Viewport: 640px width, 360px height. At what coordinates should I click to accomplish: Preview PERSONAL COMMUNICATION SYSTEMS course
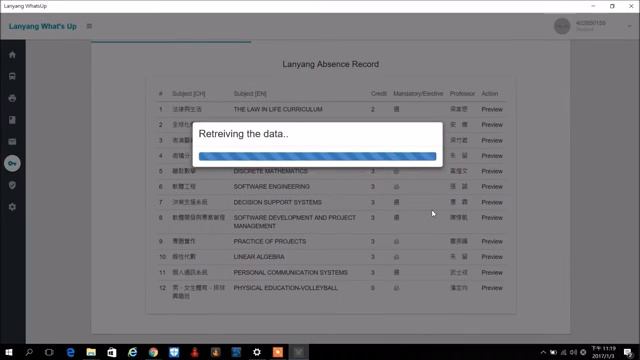pyautogui.click(x=492, y=273)
